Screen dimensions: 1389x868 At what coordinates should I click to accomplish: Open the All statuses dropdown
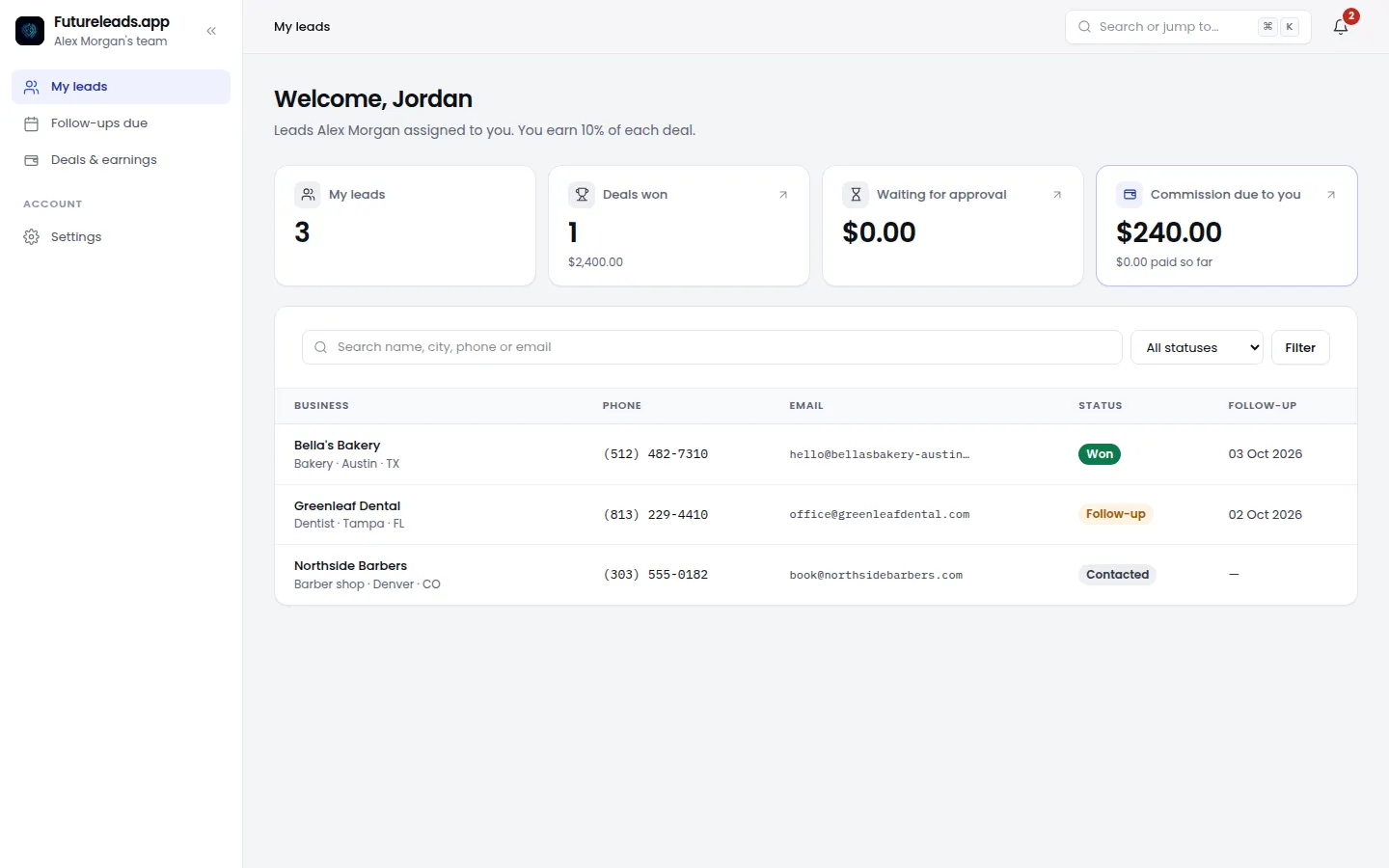point(1197,347)
